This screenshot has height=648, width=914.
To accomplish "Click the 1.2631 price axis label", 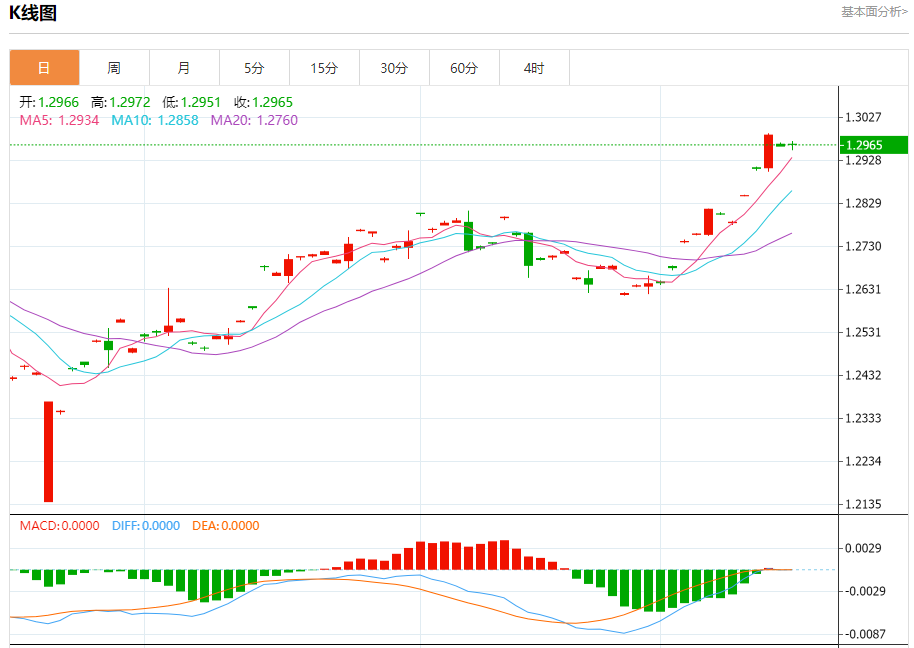I will click(x=863, y=290).
